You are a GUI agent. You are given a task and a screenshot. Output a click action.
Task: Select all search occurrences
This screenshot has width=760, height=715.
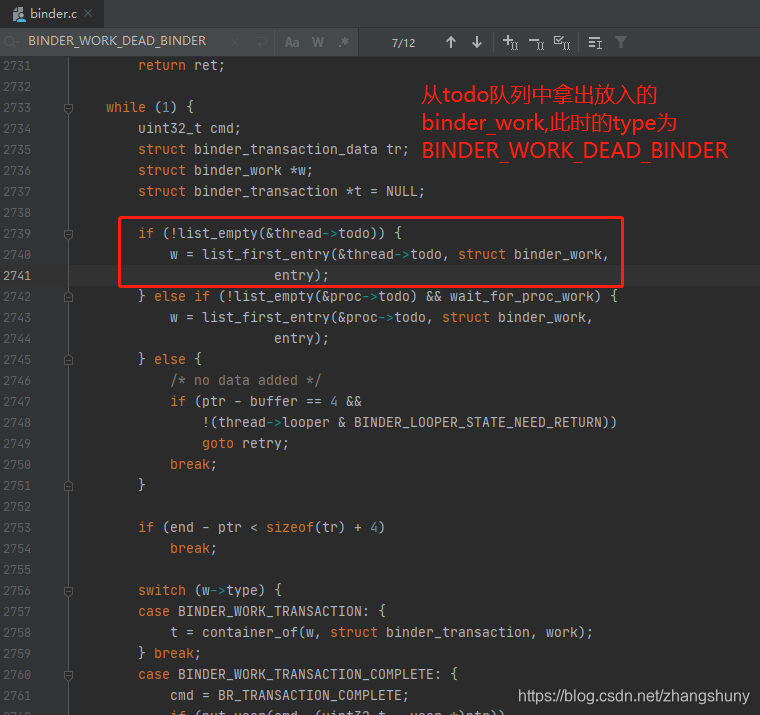pyautogui.click(x=562, y=43)
